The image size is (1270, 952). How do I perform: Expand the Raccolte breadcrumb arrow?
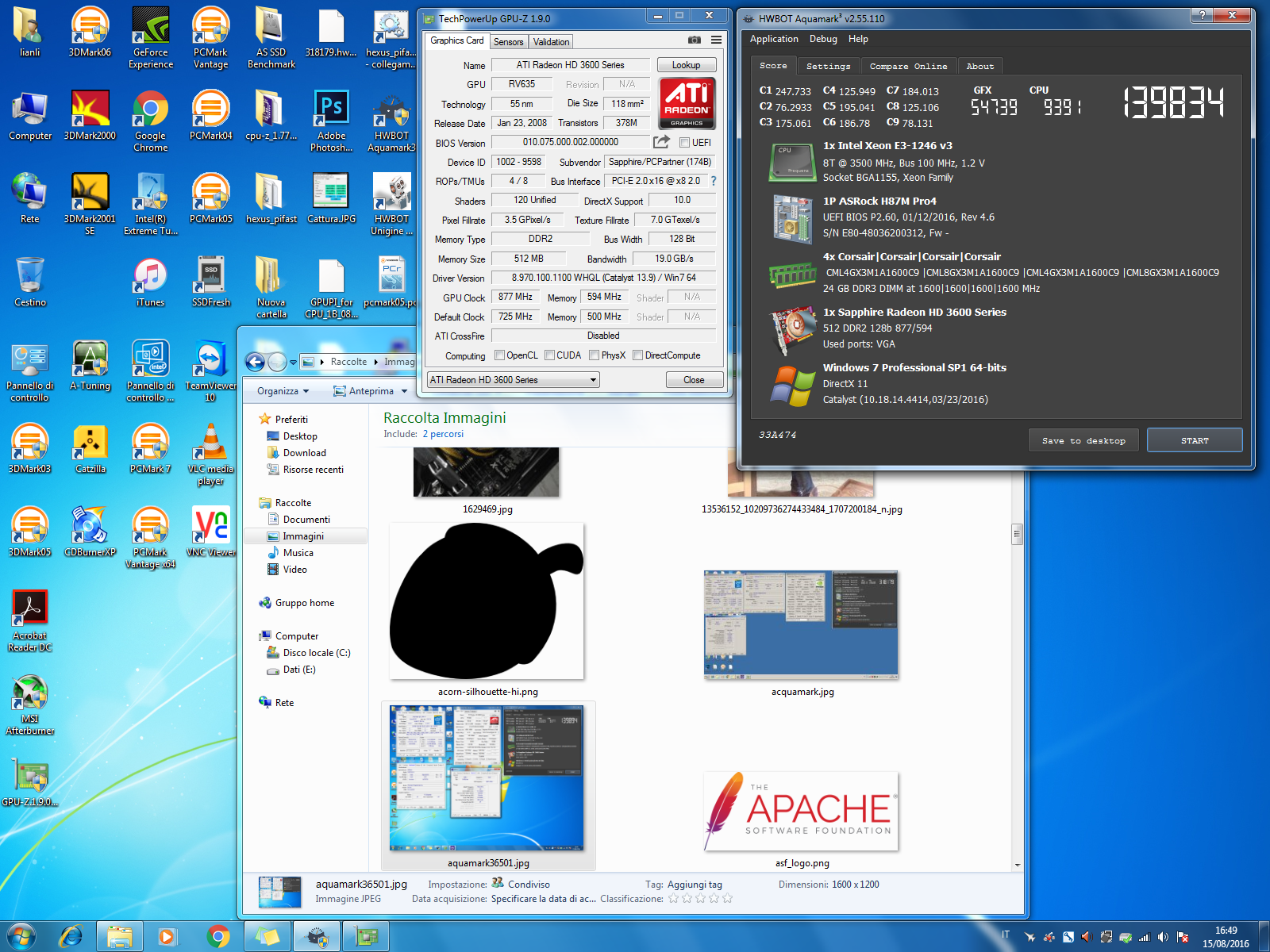[375, 362]
